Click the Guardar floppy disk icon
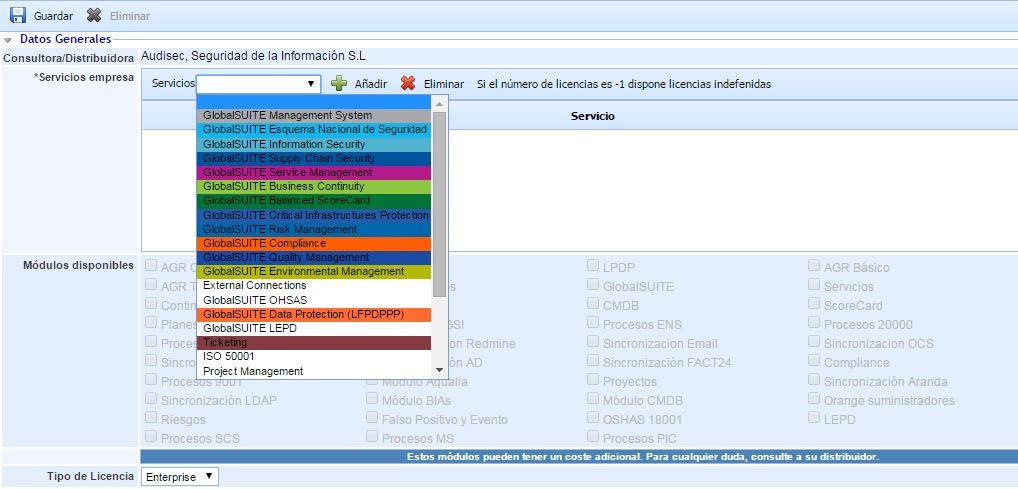The image size is (1018, 489). pos(17,16)
